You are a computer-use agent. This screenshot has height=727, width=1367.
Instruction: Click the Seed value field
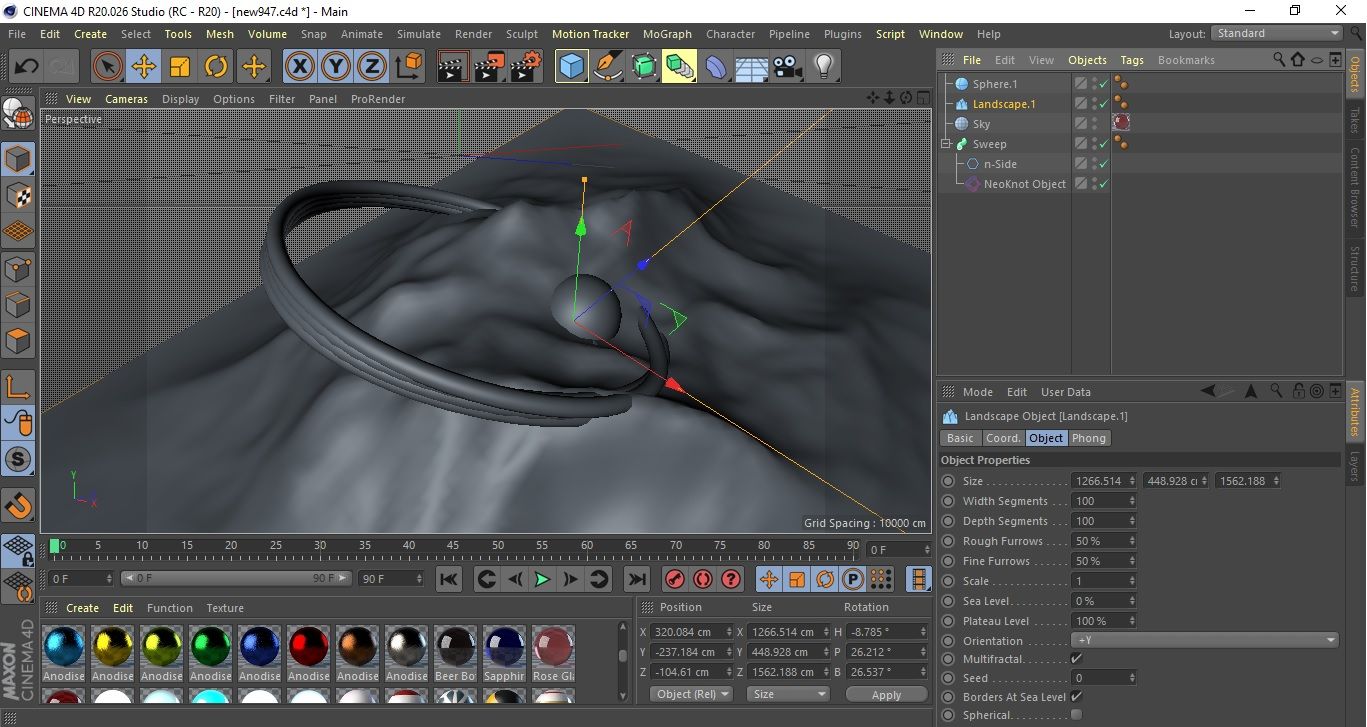(x=1104, y=678)
